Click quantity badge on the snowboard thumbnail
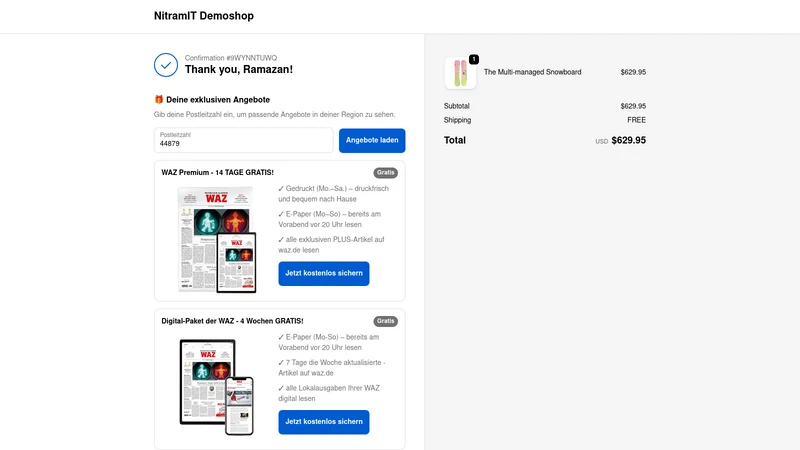 point(474,59)
